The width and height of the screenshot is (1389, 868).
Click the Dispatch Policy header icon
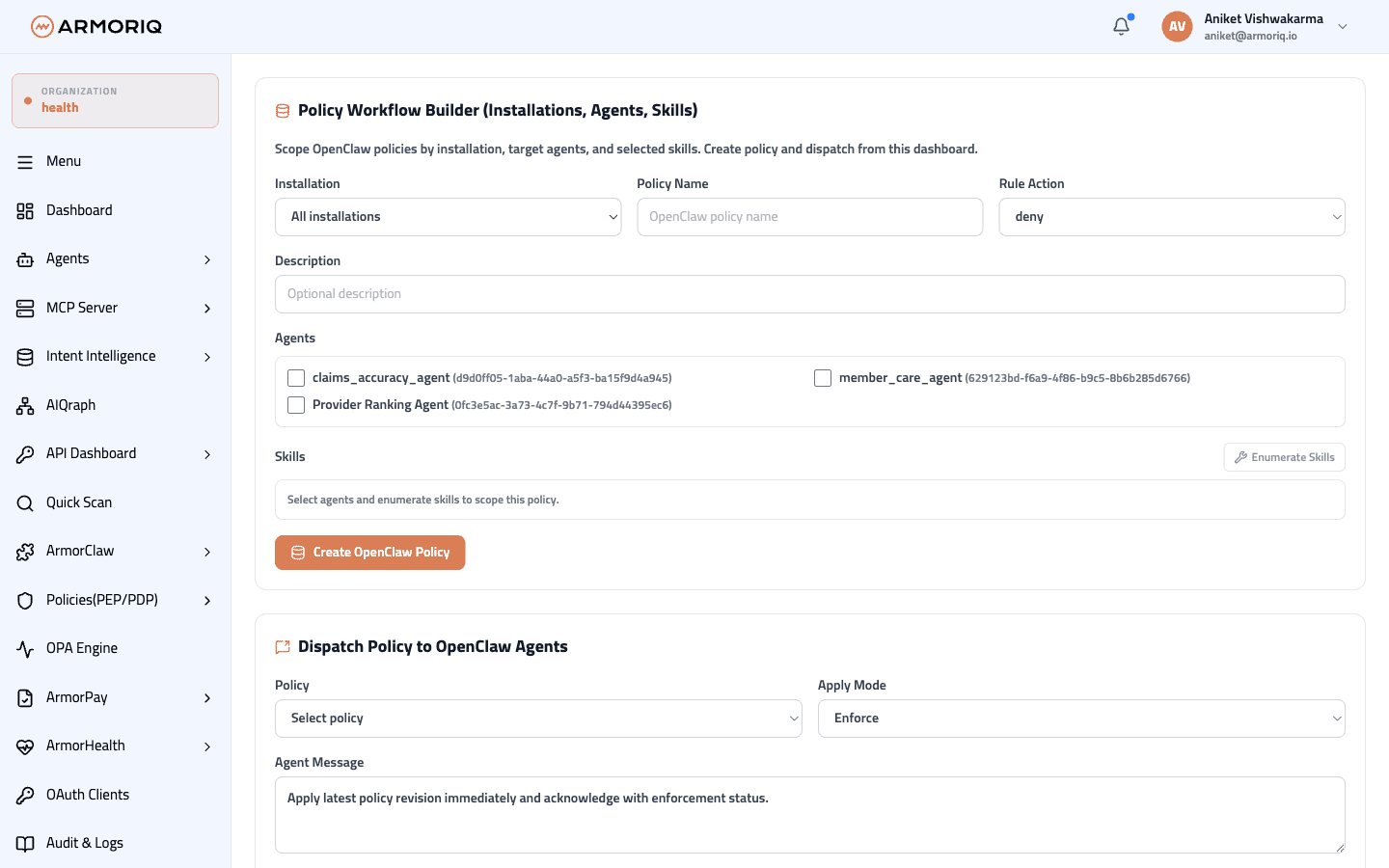[283, 647]
